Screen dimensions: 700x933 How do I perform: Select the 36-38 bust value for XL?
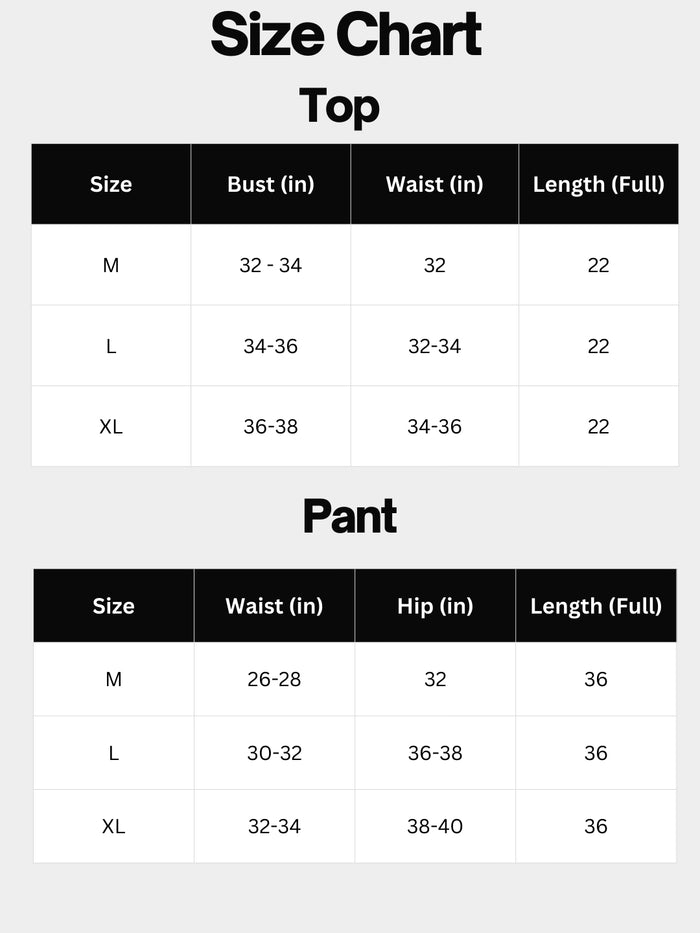(x=270, y=426)
